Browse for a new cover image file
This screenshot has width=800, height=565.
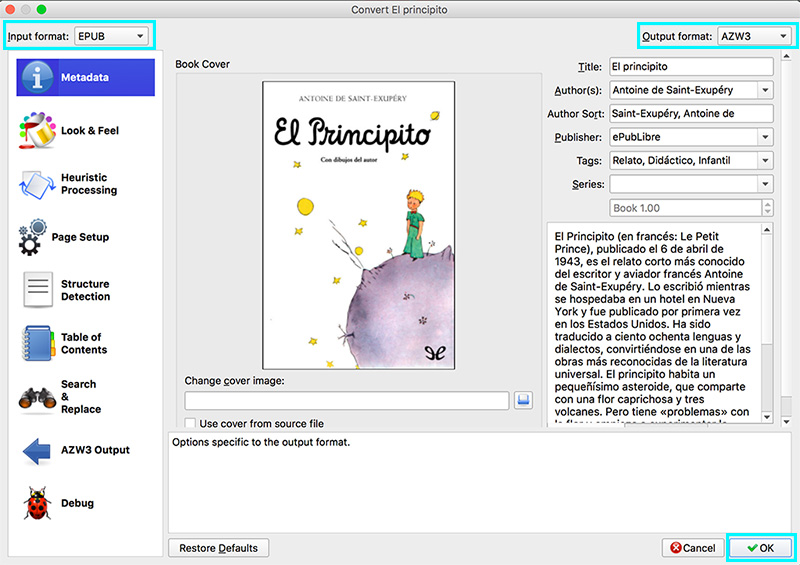click(x=523, y=400)
